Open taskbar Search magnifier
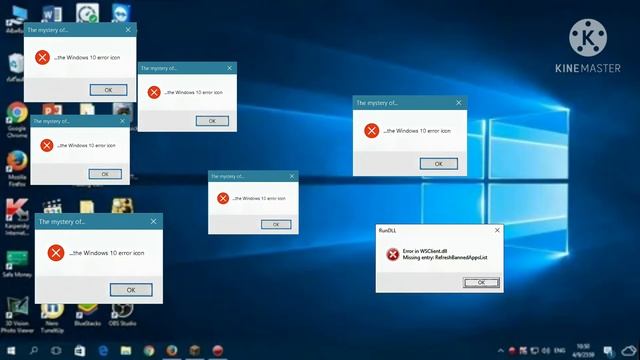Screen dimensions: 640x360 [34, 351]
